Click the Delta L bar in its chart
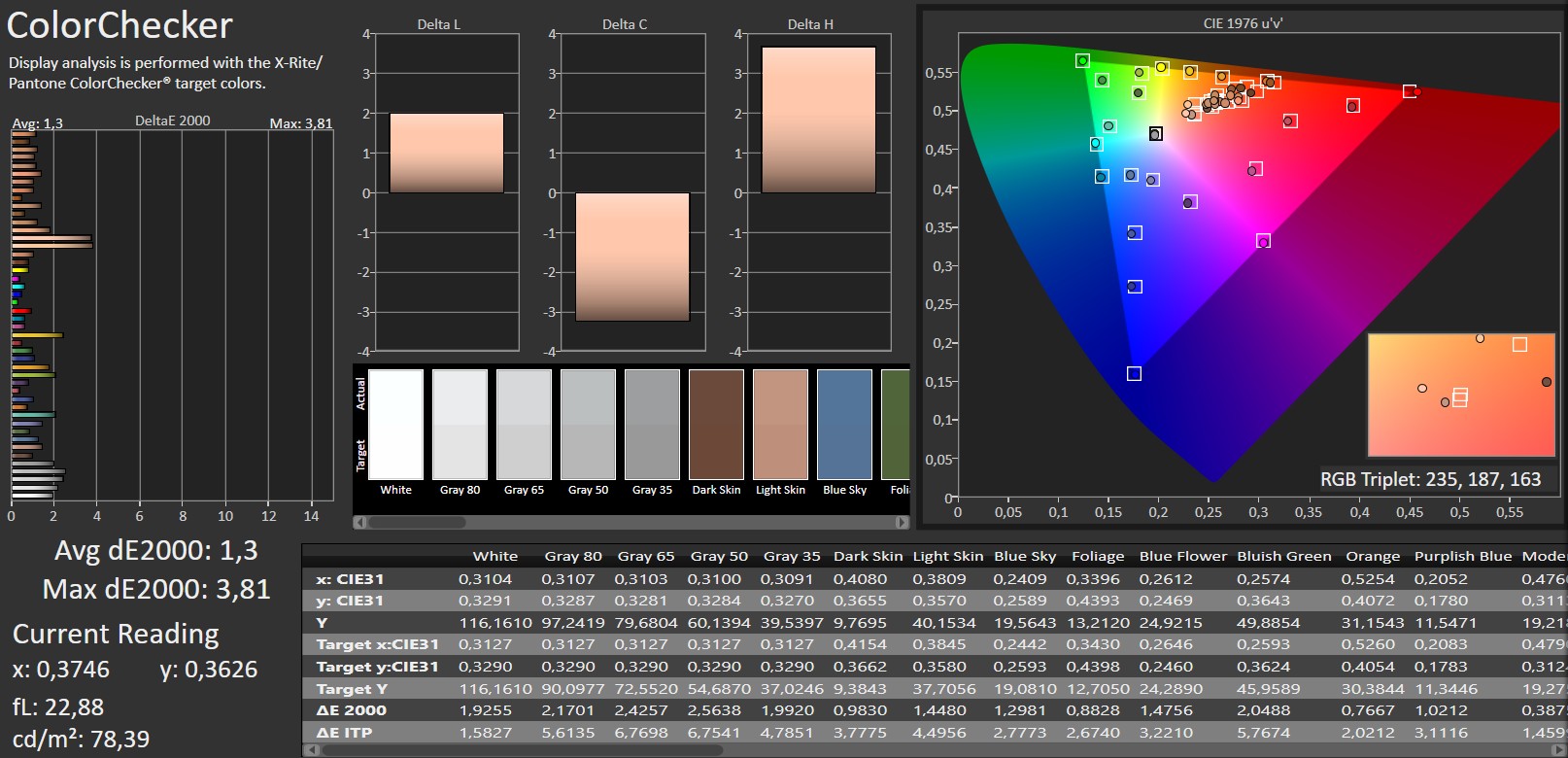This screenshot has width=1568, height=758. (446, 153)
